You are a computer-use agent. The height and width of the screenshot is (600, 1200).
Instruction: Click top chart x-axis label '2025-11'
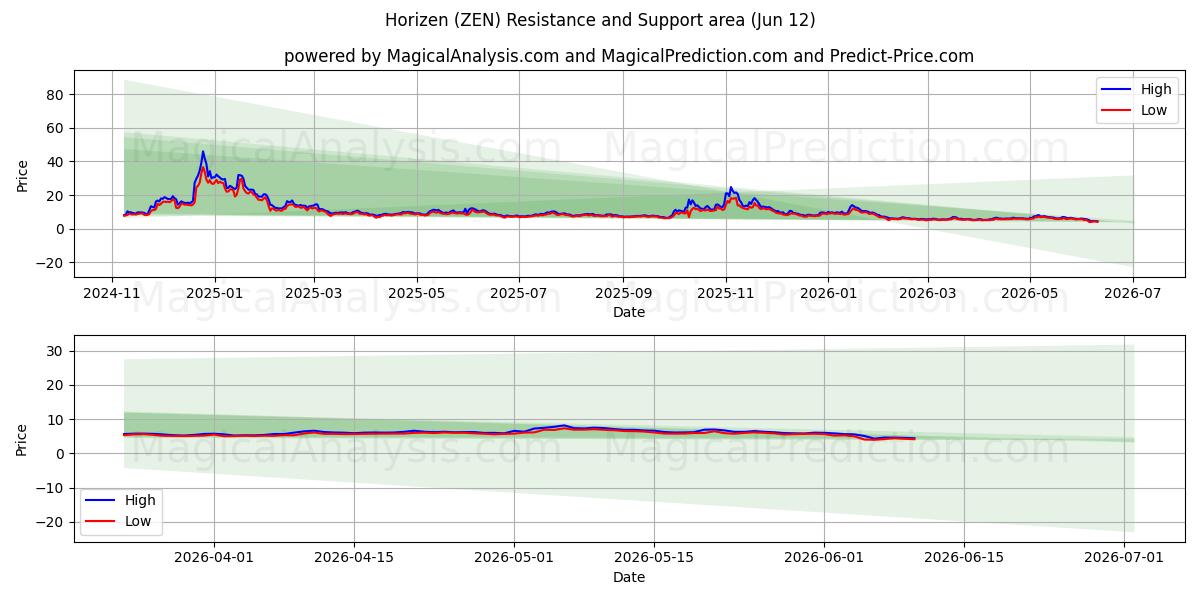(726, 294)
